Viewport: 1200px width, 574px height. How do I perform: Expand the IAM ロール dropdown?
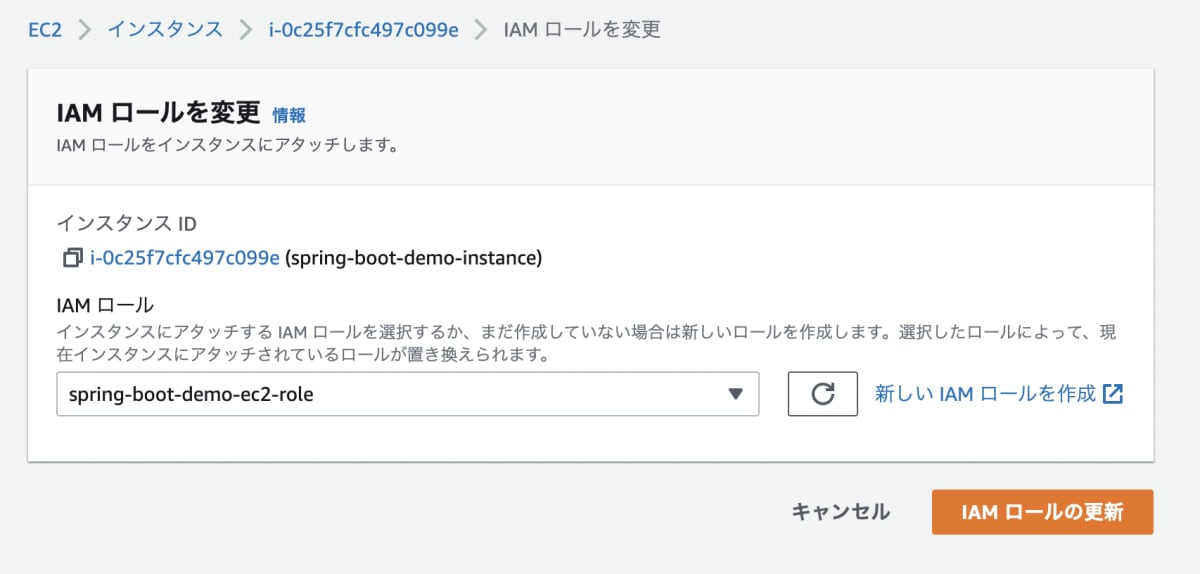coord(408,394)
